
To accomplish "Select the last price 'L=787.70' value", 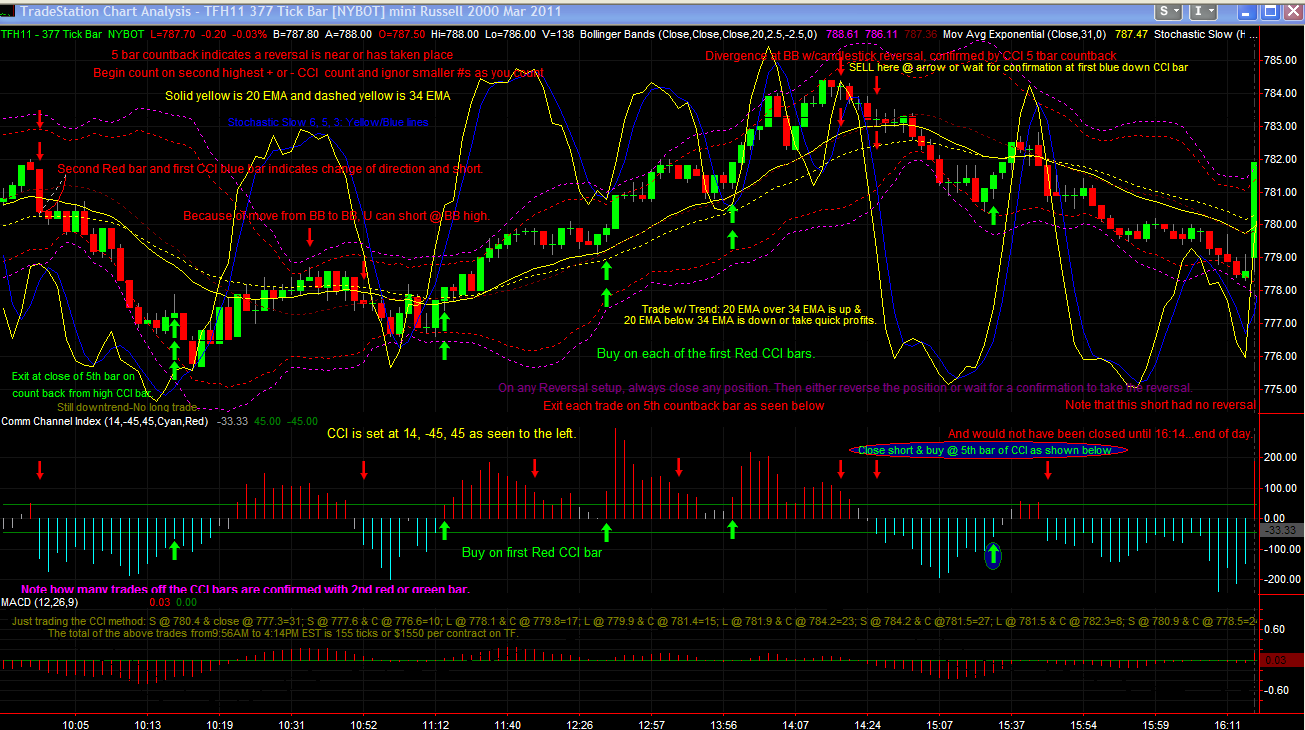I will click(172, 34).
